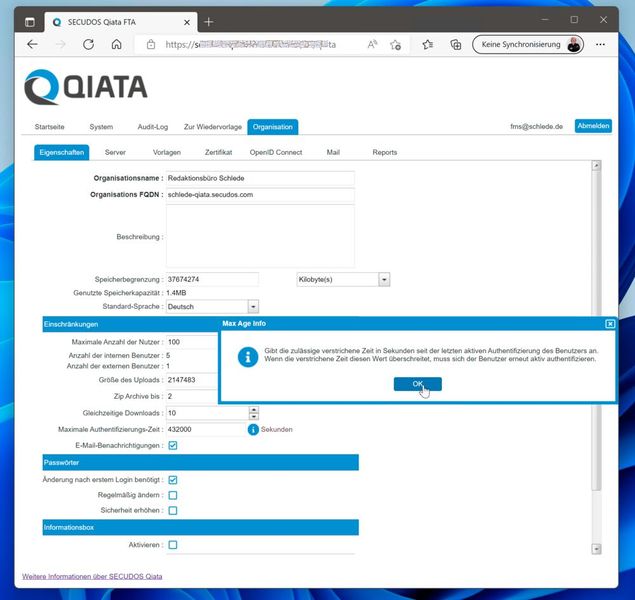Reload the page with refresh icon

click(x=88, y=45)
